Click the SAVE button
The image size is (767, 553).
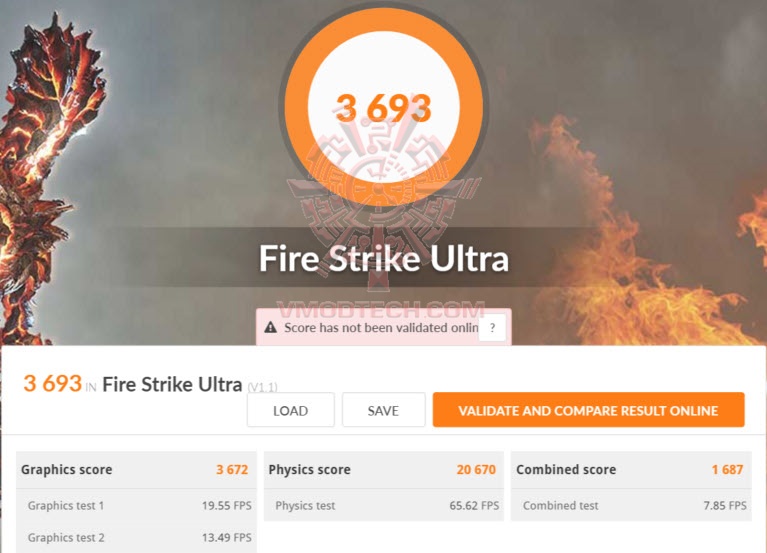pyautogui.click(x=384, y=410)
